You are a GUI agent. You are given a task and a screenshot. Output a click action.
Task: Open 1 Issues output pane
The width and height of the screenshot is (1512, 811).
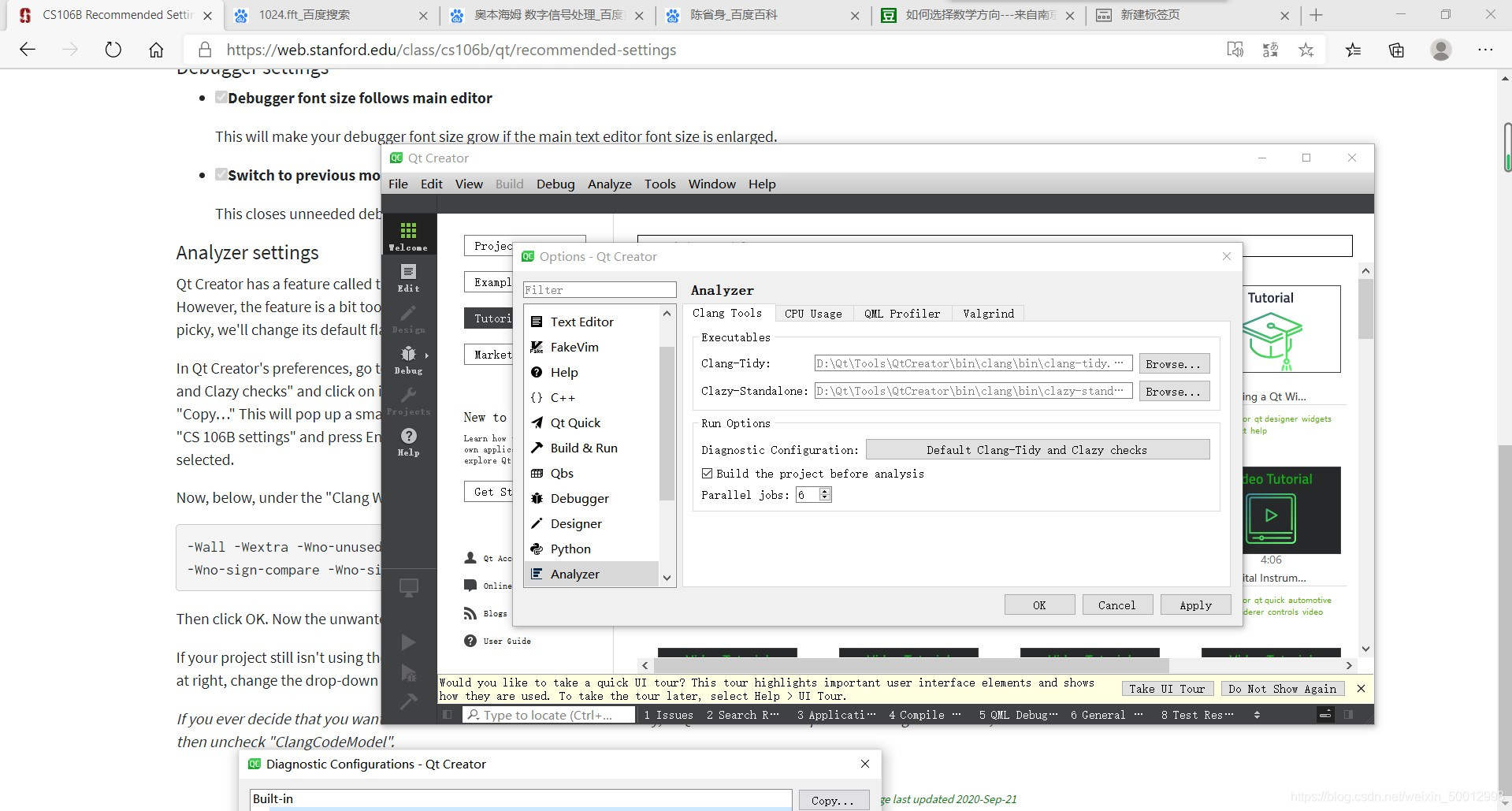tap(668, 715)
